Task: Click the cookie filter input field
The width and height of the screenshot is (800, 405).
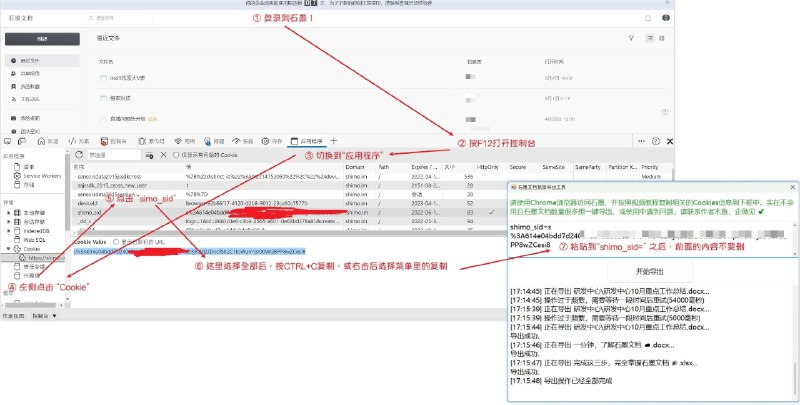Action: coord(113,155)
